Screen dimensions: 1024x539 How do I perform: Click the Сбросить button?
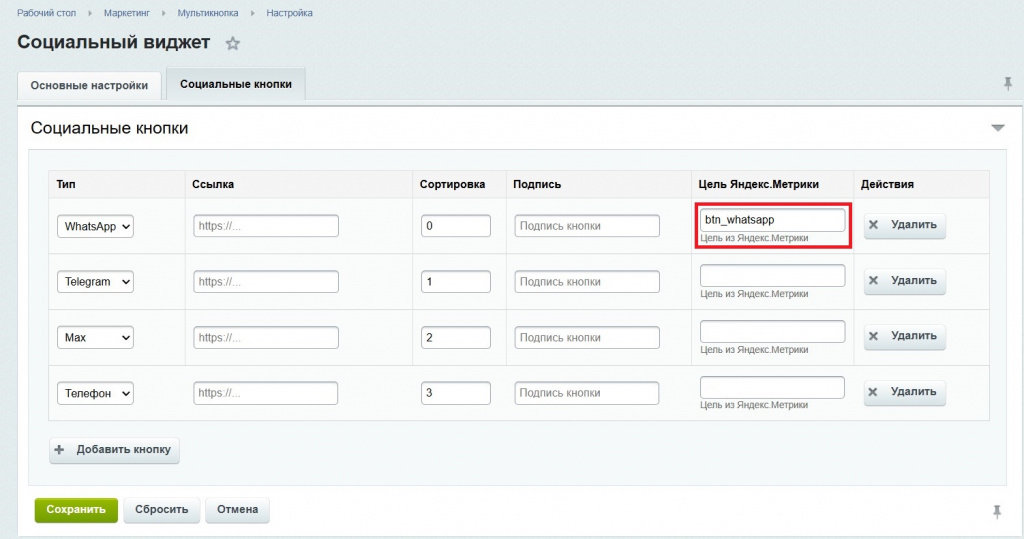[x=162, y=510]
